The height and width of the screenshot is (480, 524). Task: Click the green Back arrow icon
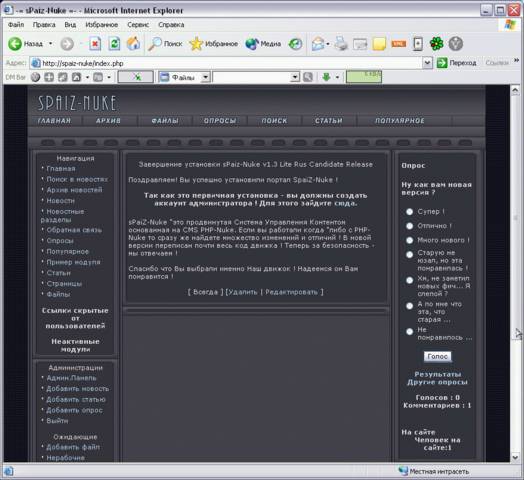coord(15,44)
